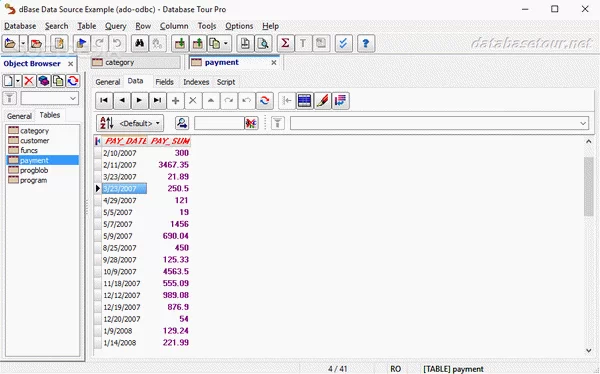Switch to General tab in Object Browser
The width and height of the screenshot is (600, 374).
click(19, 116)
